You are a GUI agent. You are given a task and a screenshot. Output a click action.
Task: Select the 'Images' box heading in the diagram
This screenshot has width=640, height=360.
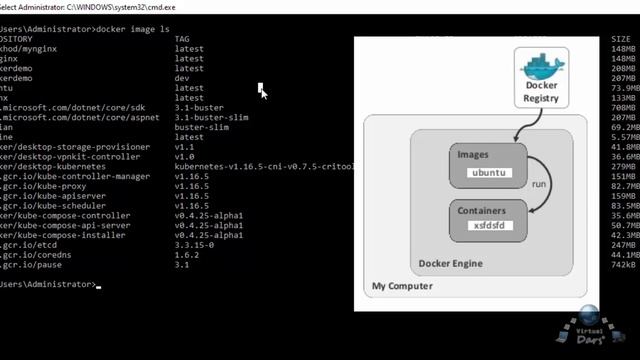(473, 155)
